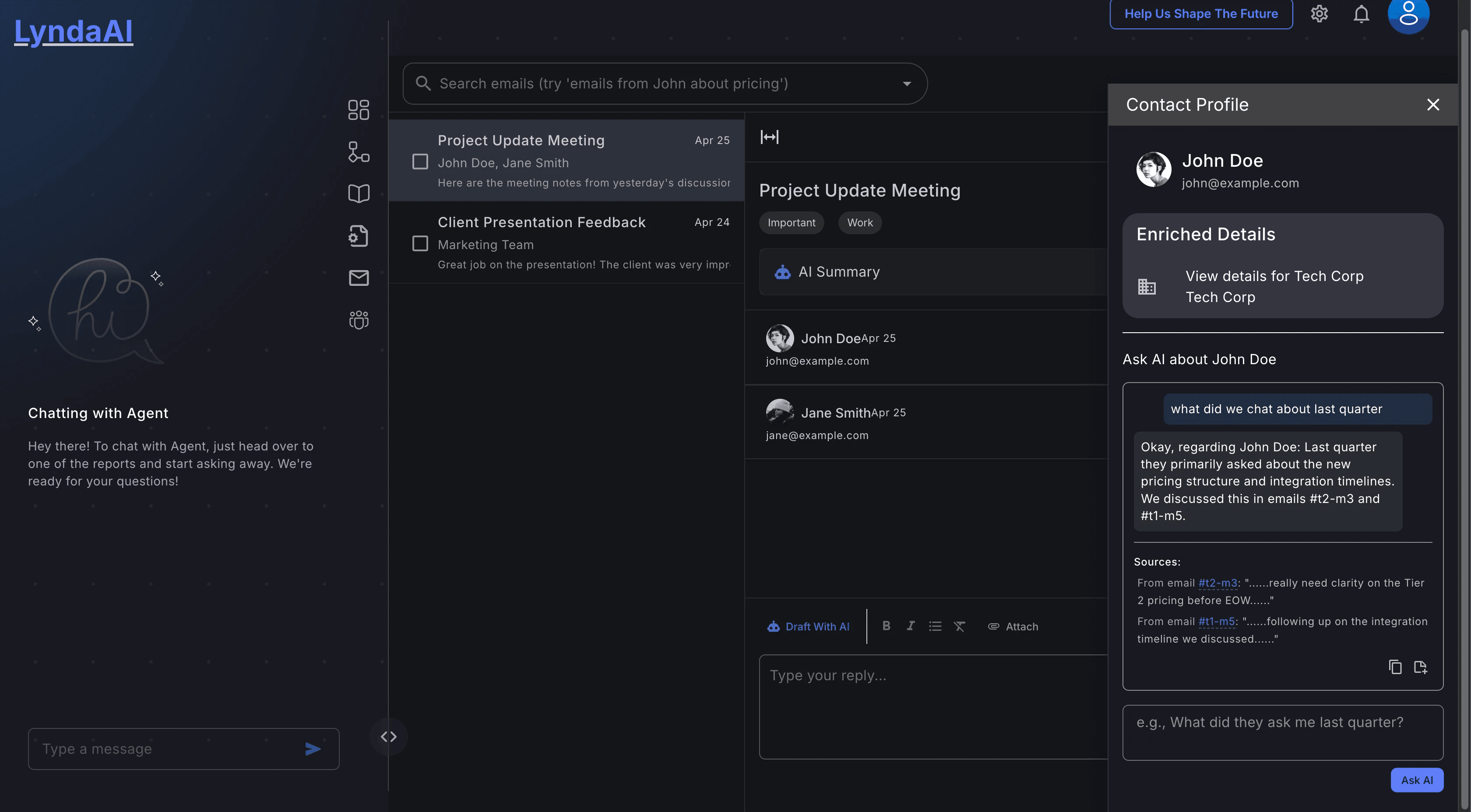Click the notifications bell icon
The width and height of the screenshot is (1471, 812).
coord(1362,14)
